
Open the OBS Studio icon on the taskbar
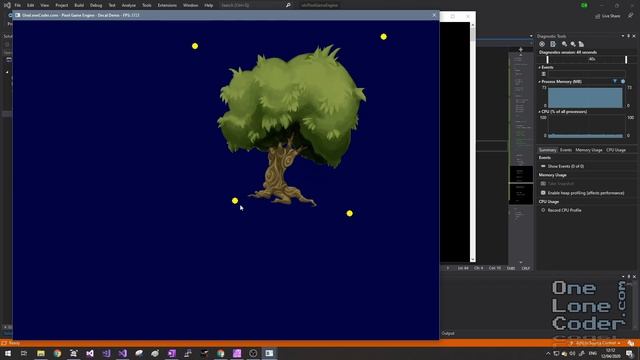(253, 353)
